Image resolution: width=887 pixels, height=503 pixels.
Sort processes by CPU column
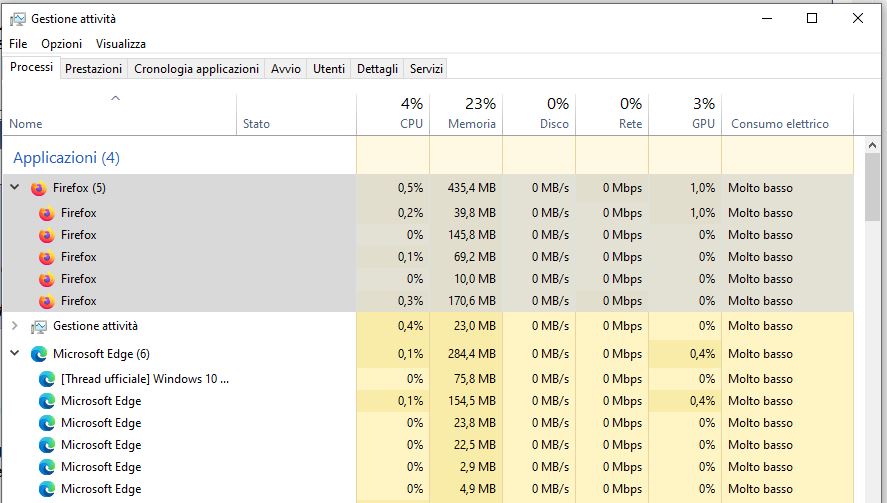point(393,115)
